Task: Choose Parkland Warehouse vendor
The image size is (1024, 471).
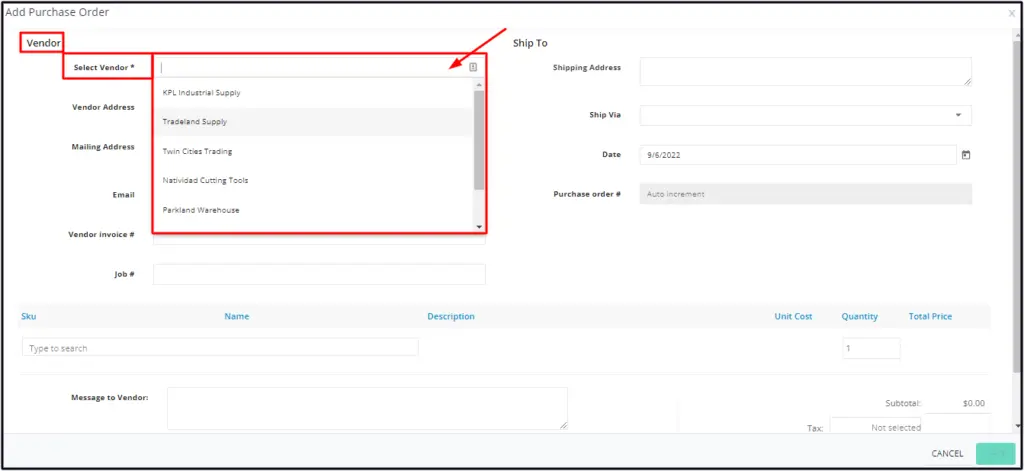Action: [x=313, y=210]
